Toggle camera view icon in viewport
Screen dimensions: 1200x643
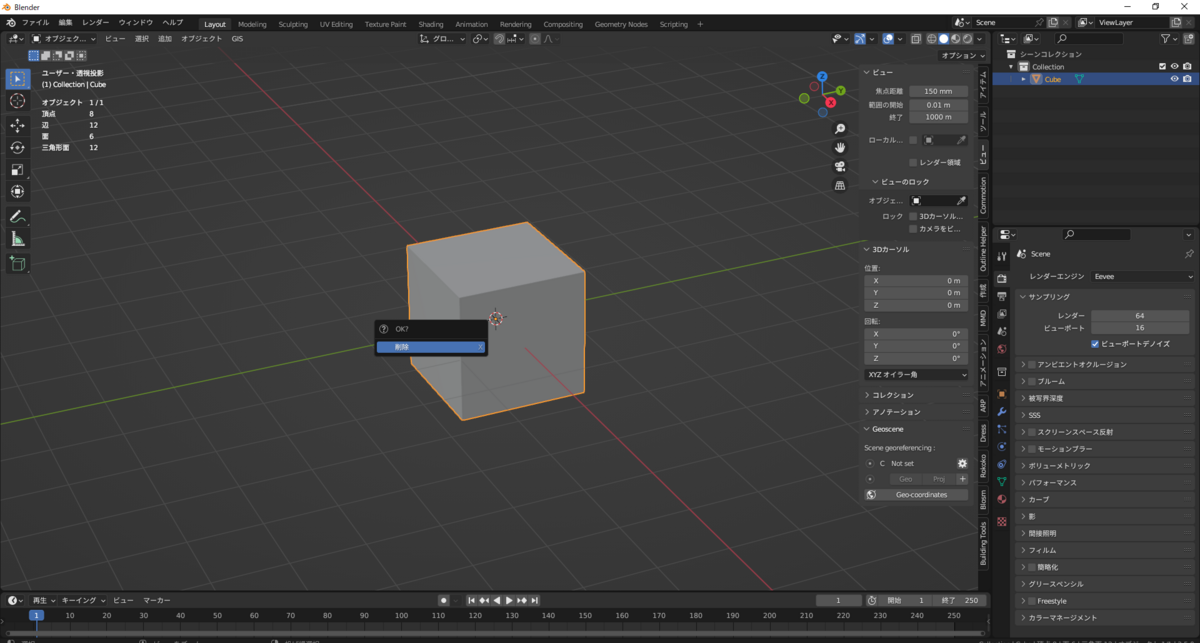(x=840, y=167)
